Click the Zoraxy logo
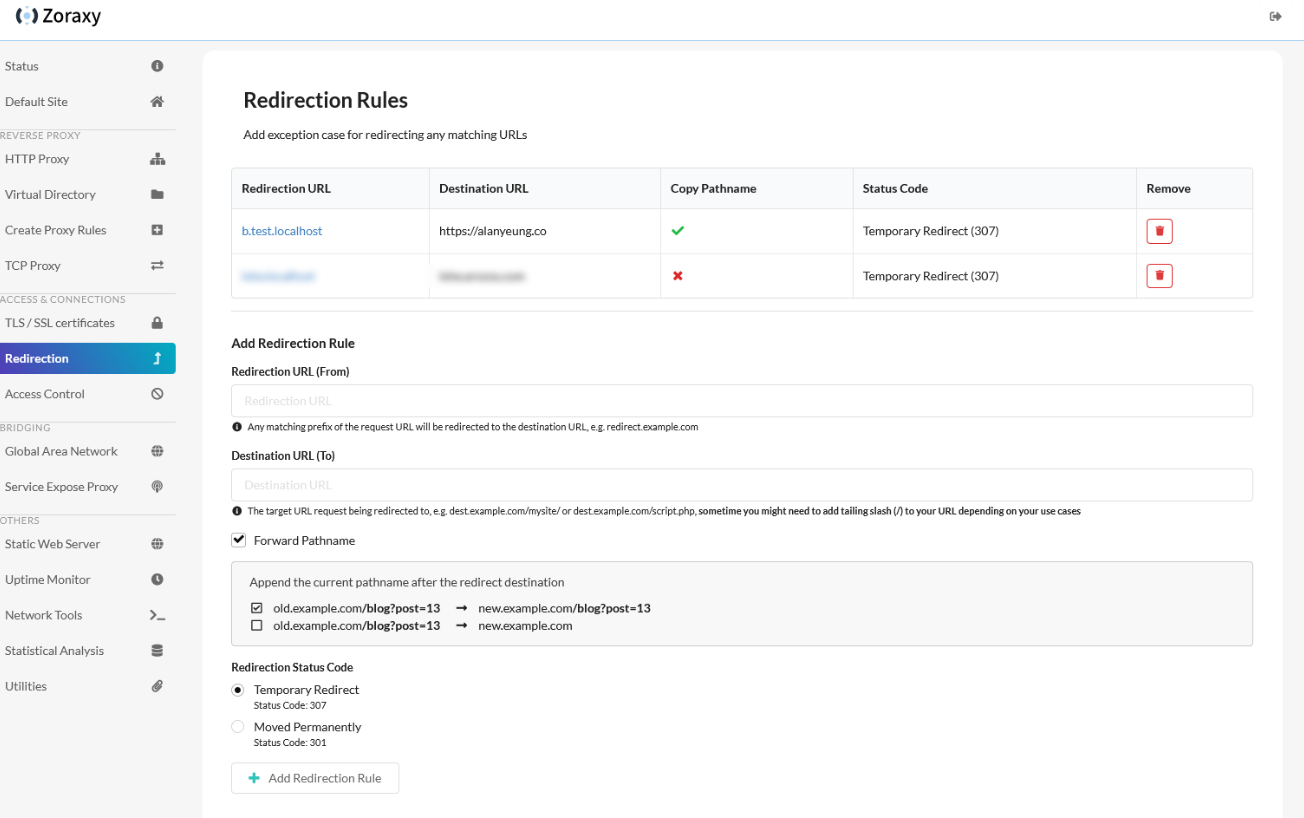Screen dimensions: 1304x818 (58, 16)
